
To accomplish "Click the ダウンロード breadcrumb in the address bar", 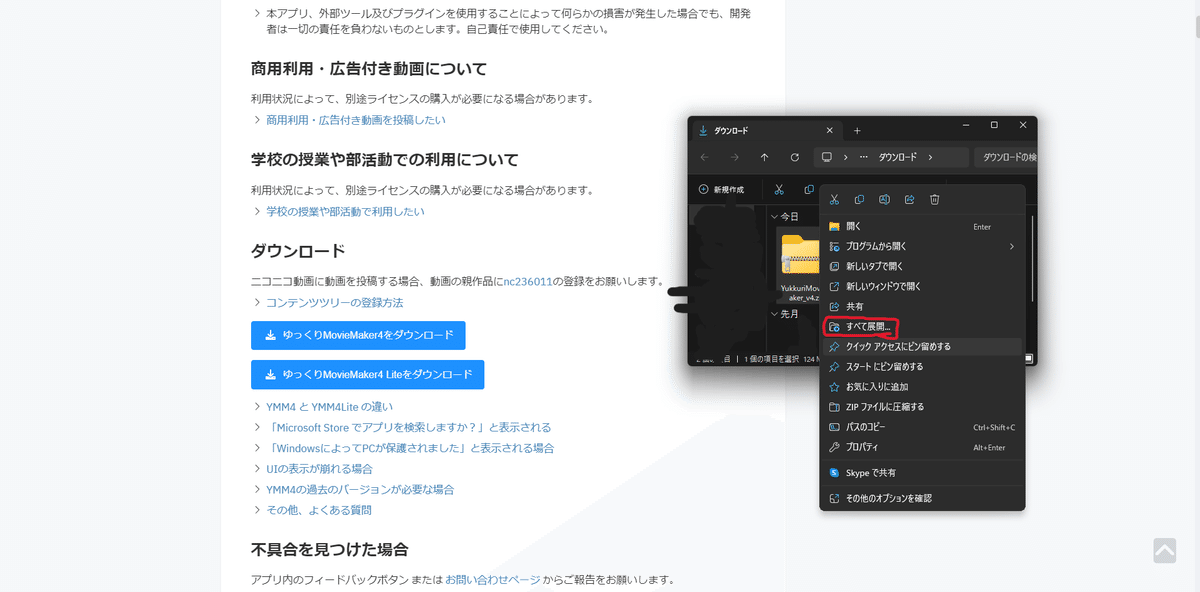I will [898, 157].
